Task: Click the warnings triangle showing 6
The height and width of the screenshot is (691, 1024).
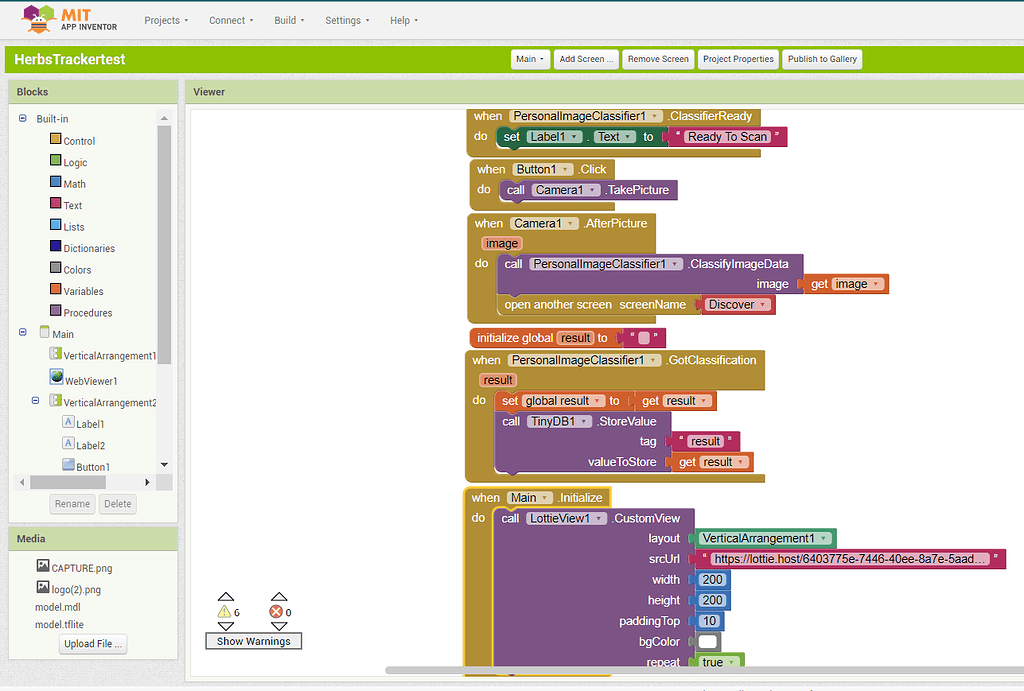Action: tap(224, 611)
